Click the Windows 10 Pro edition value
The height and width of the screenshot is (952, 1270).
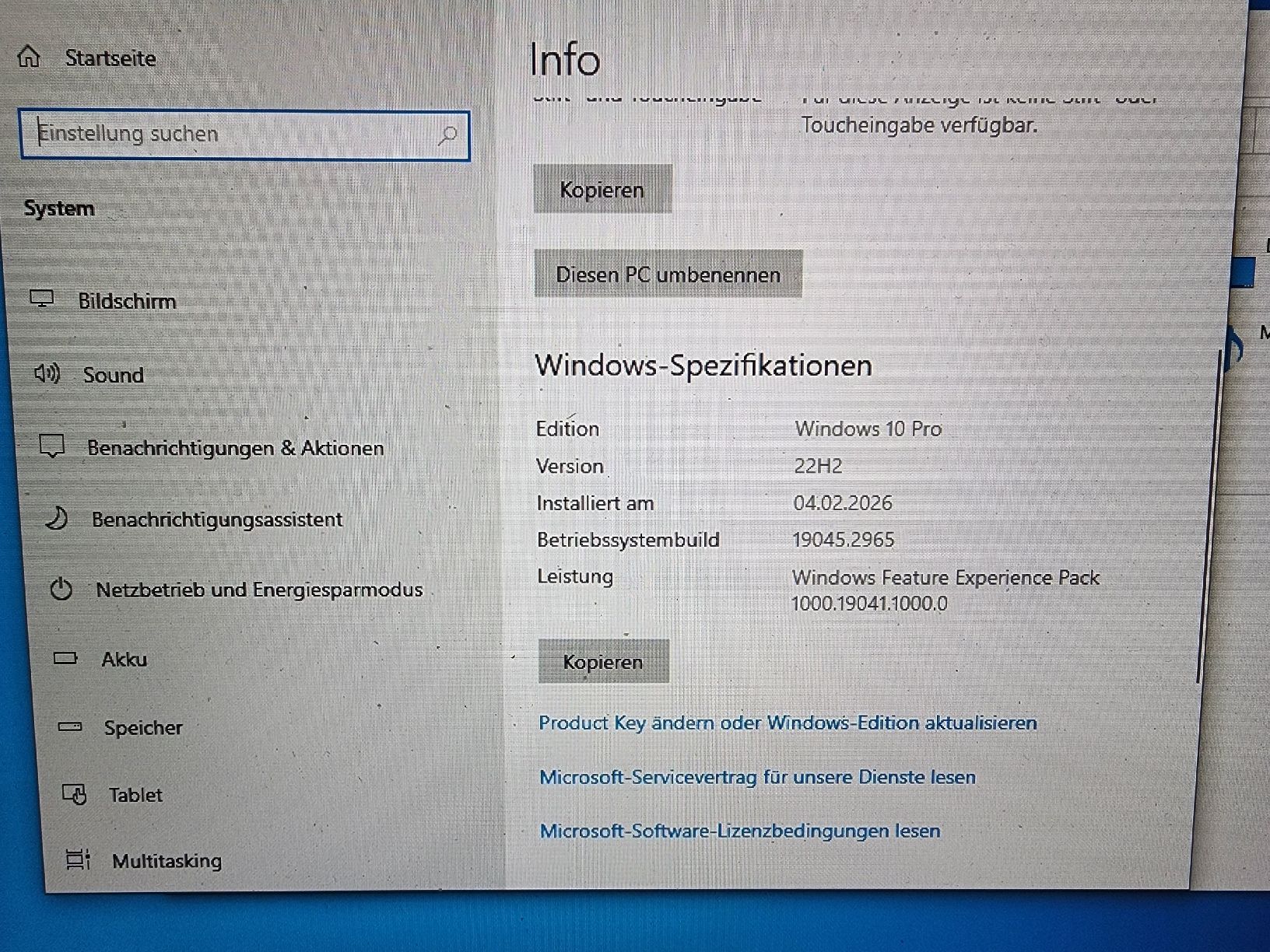pyautogui.click(x=868, y=429)
